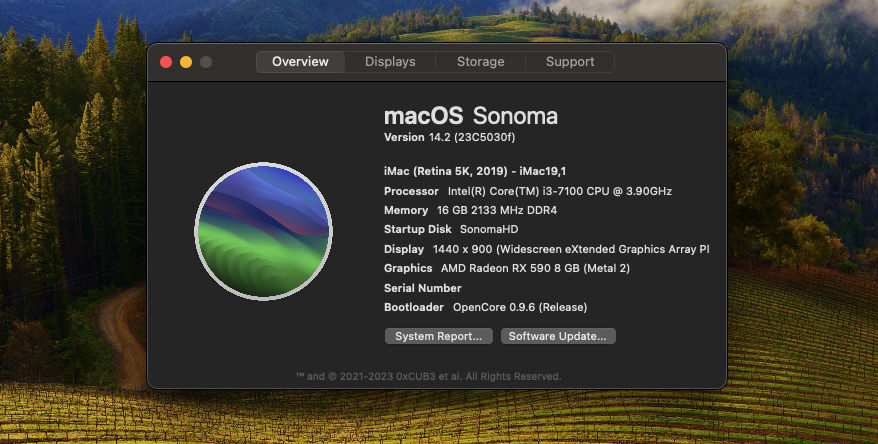This screenshot has height=444, width=878.
Task: Click the Memory 16 GB entry
Action: 470,211
